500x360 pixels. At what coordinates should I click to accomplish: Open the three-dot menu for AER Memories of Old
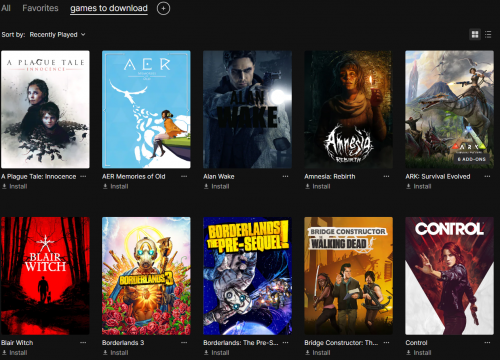(184, 176)
